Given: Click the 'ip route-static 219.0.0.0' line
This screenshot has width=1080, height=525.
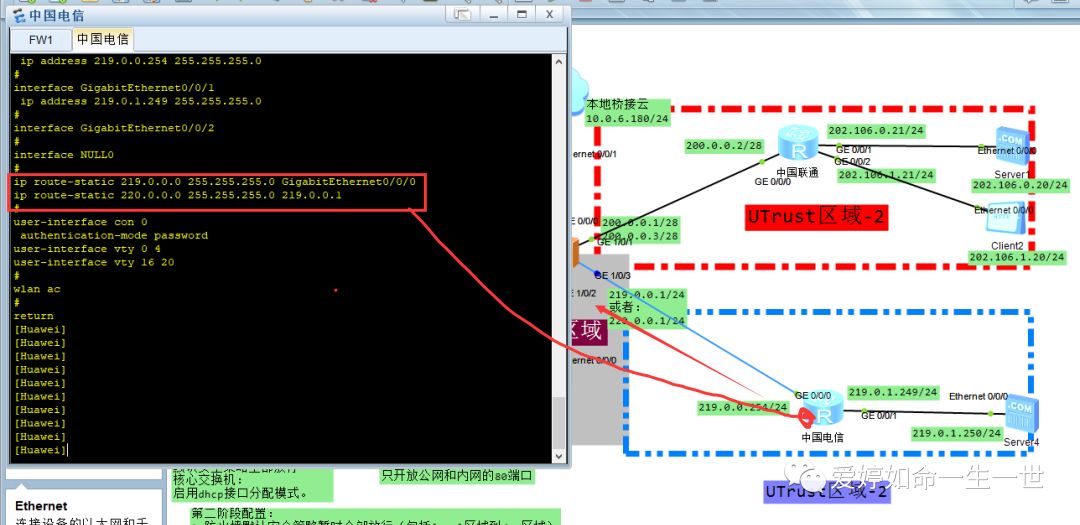Looking at the screenshot, I should [x=214, y=182].
